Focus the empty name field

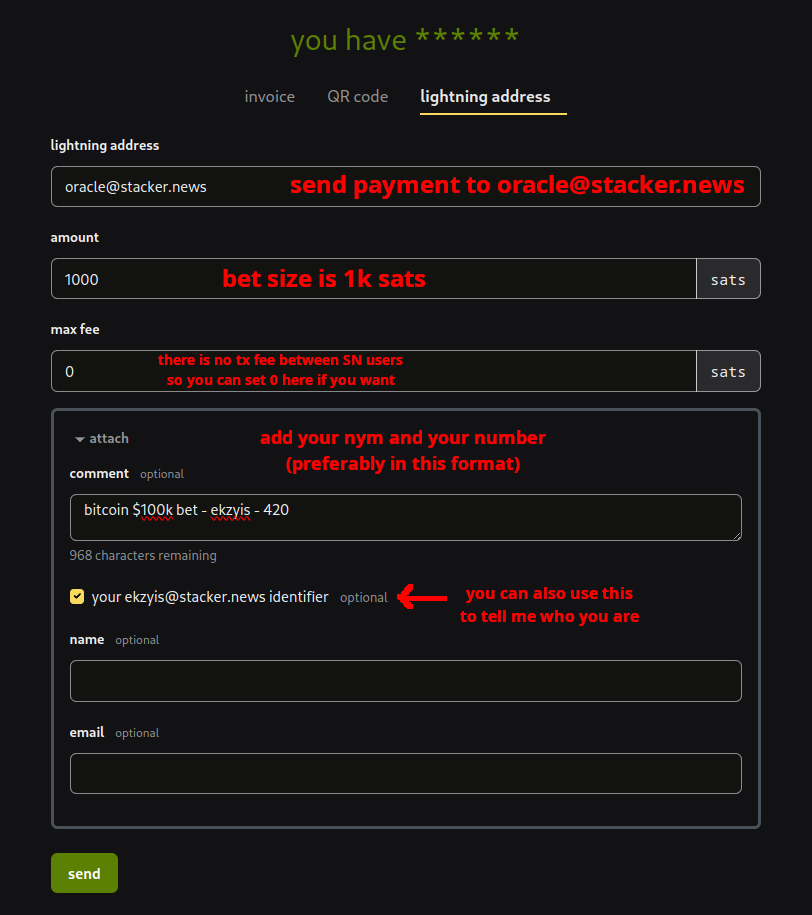[405, 681]
